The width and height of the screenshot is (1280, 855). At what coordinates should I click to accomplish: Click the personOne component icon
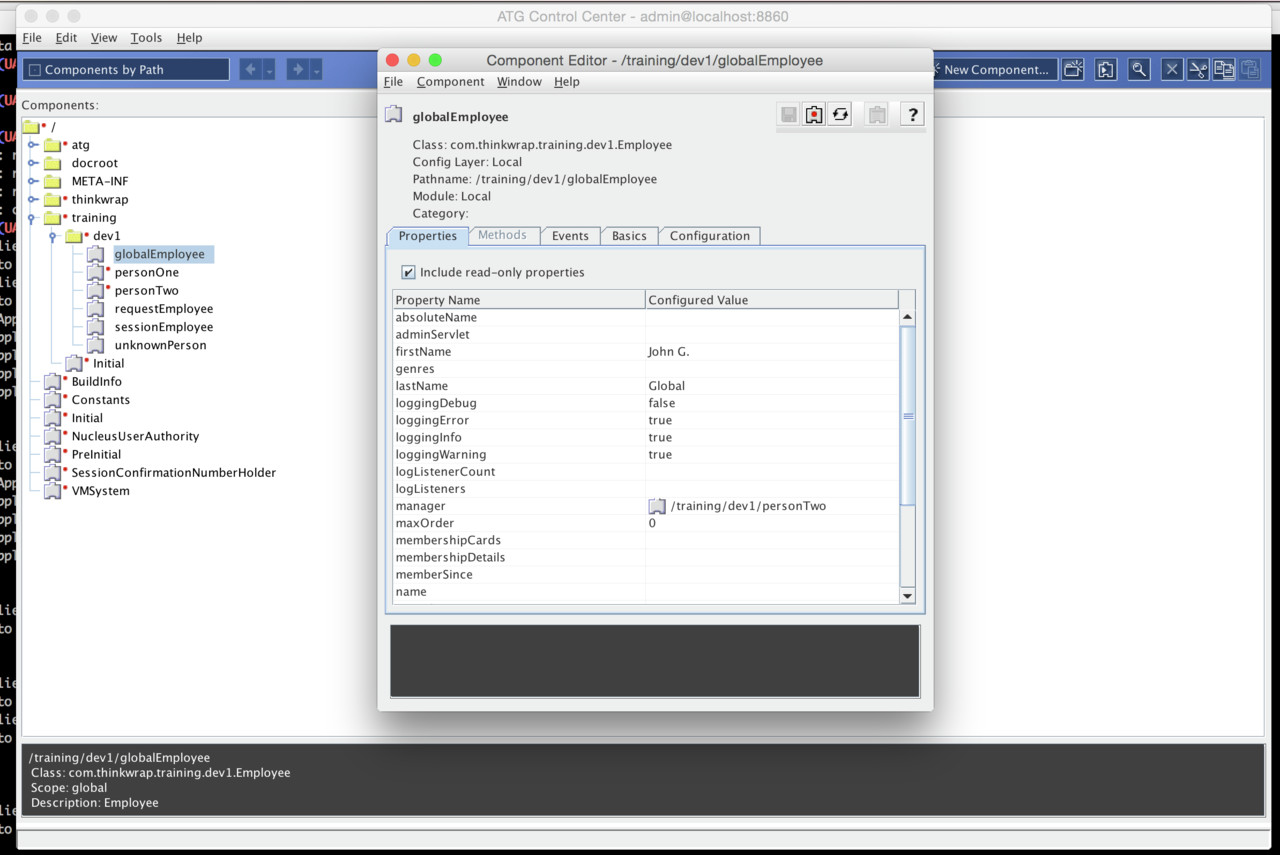click(95, 272)
